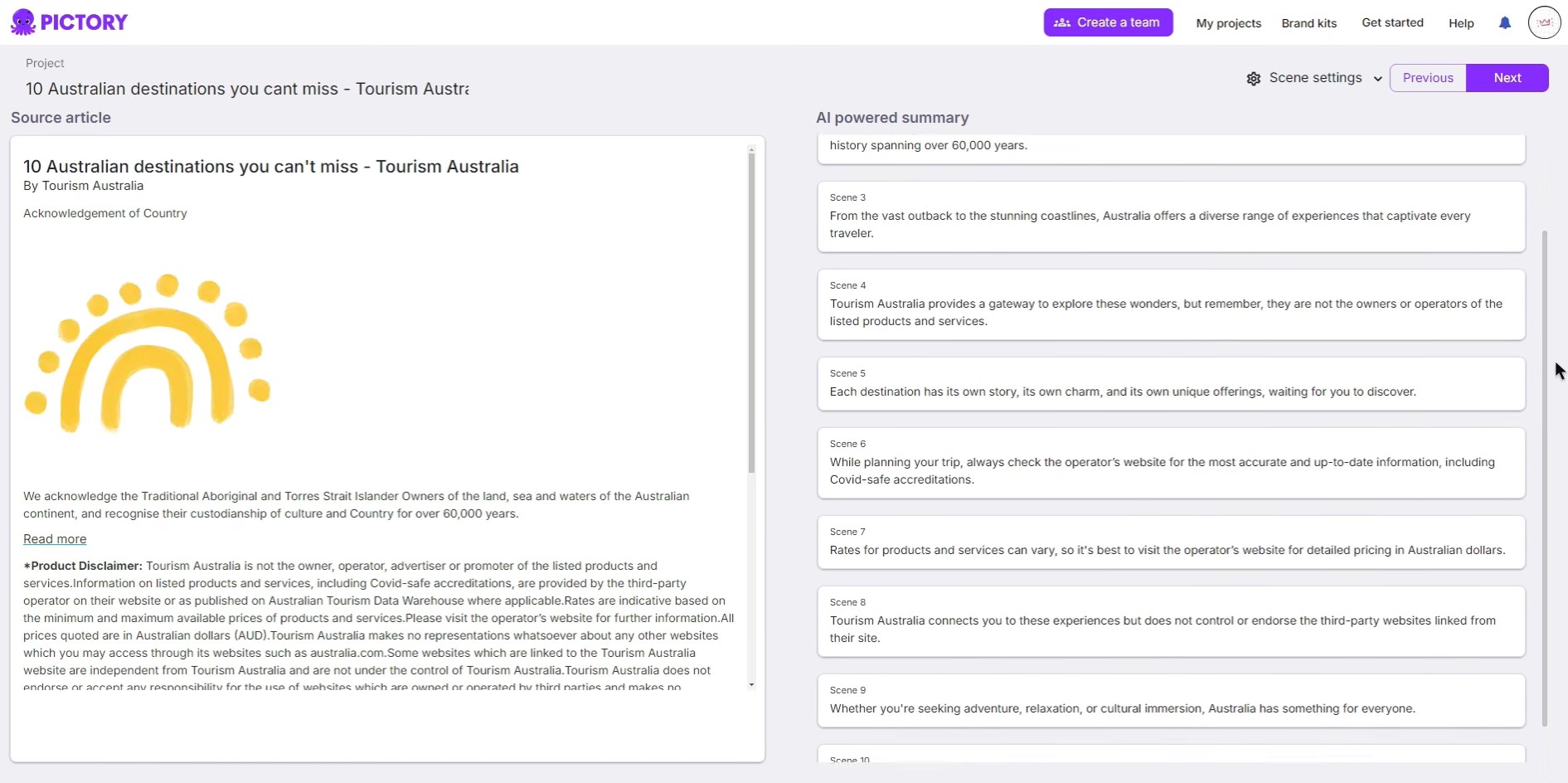This screenshot has width=1568, height=783.
Task: Expand the Scene settings dropdown chevron
Action: click(x=1378, y=79)
